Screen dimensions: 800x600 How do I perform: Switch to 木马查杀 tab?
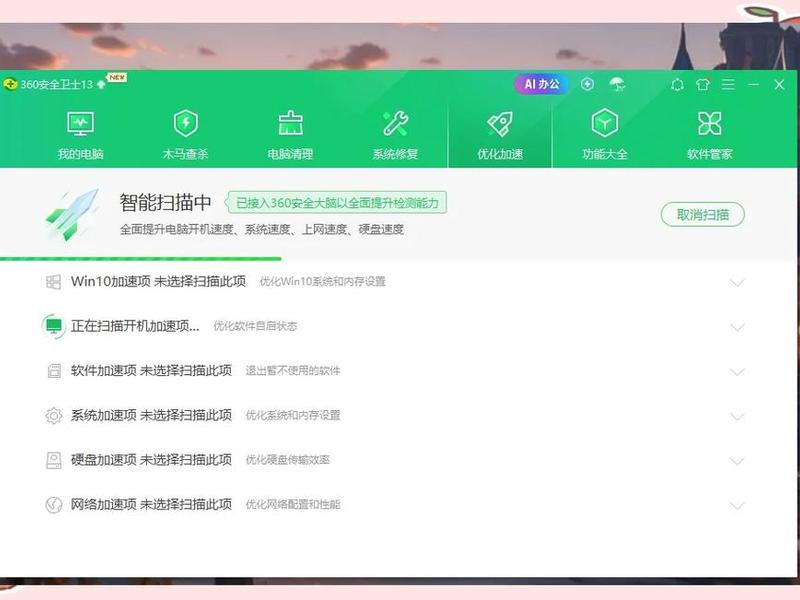coord(186,135)
